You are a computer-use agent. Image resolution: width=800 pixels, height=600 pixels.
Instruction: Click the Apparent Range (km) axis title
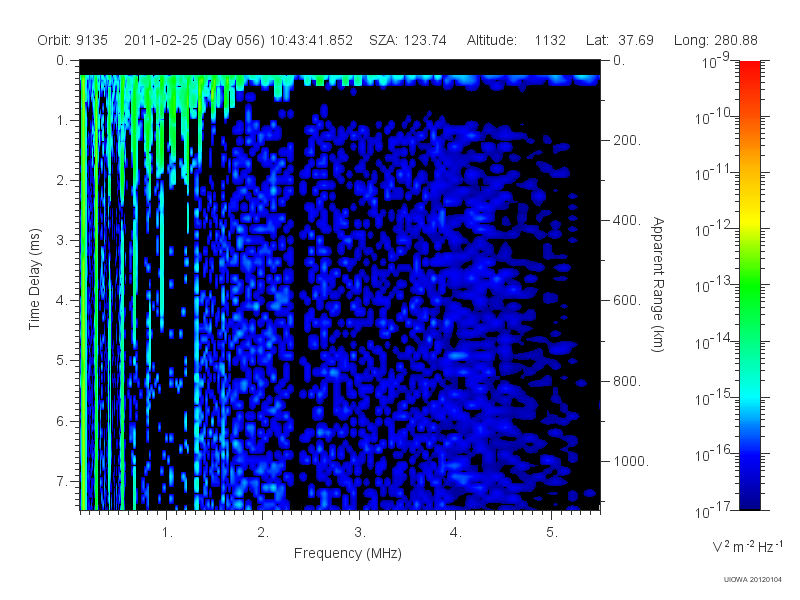pyautogui.click(x=659, y=284)
